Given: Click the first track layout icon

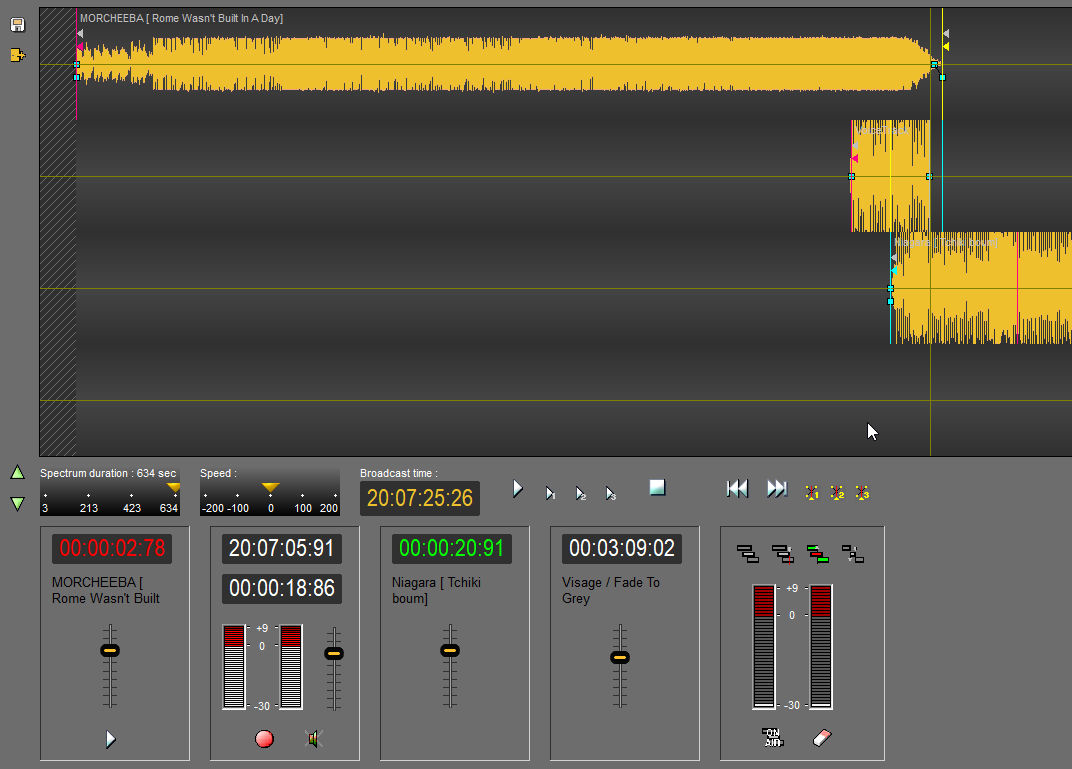Looking at the screenshot, I should coord(747,553).
